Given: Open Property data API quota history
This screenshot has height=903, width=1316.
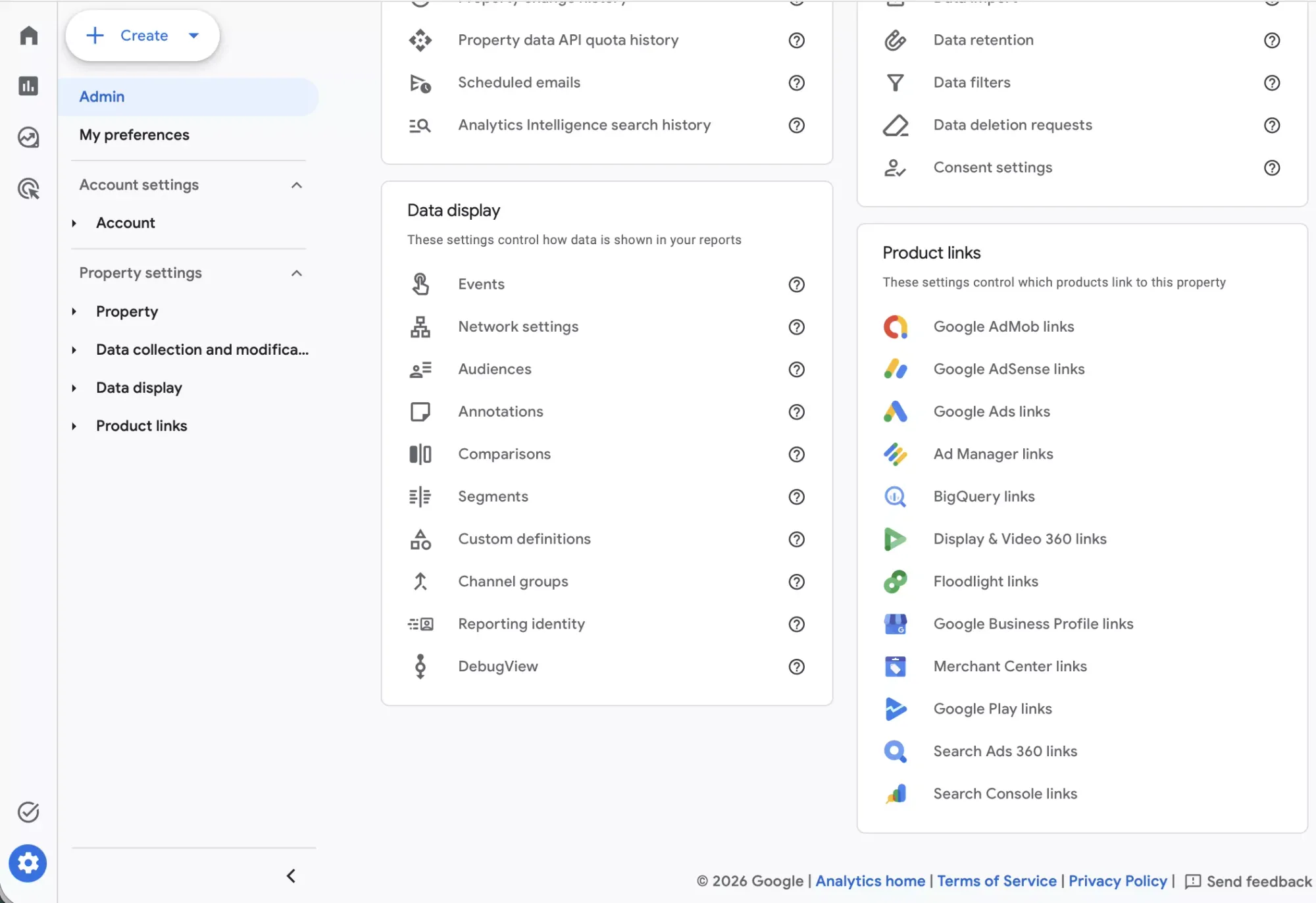Looking at the screenshot, I should coord(568,40).
